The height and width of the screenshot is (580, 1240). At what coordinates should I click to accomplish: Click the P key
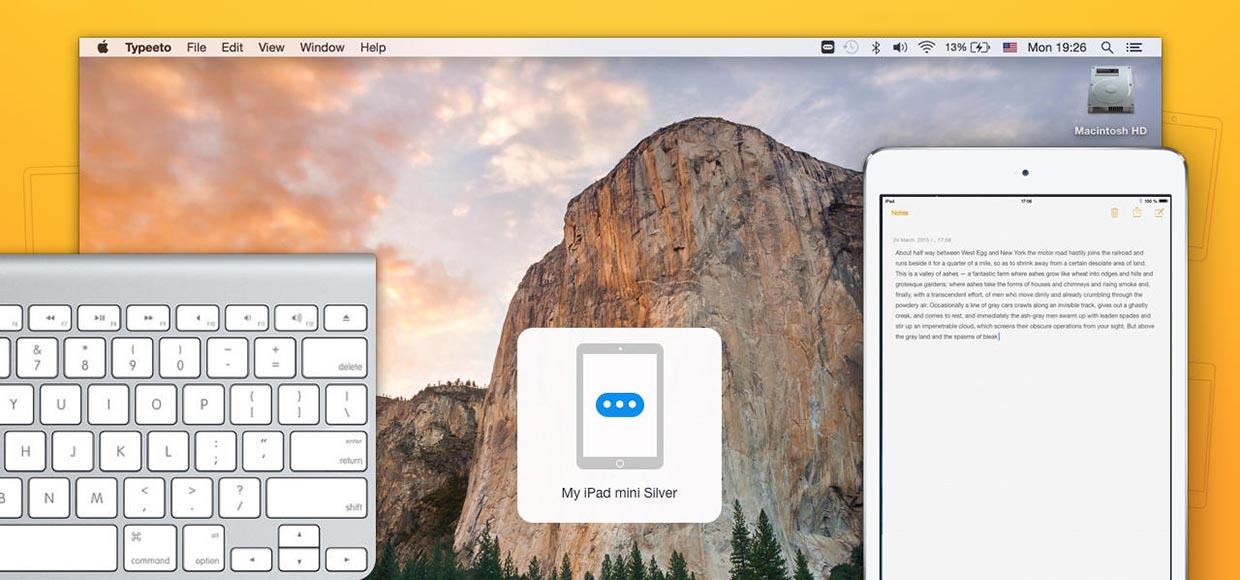[x=203, y=404]
